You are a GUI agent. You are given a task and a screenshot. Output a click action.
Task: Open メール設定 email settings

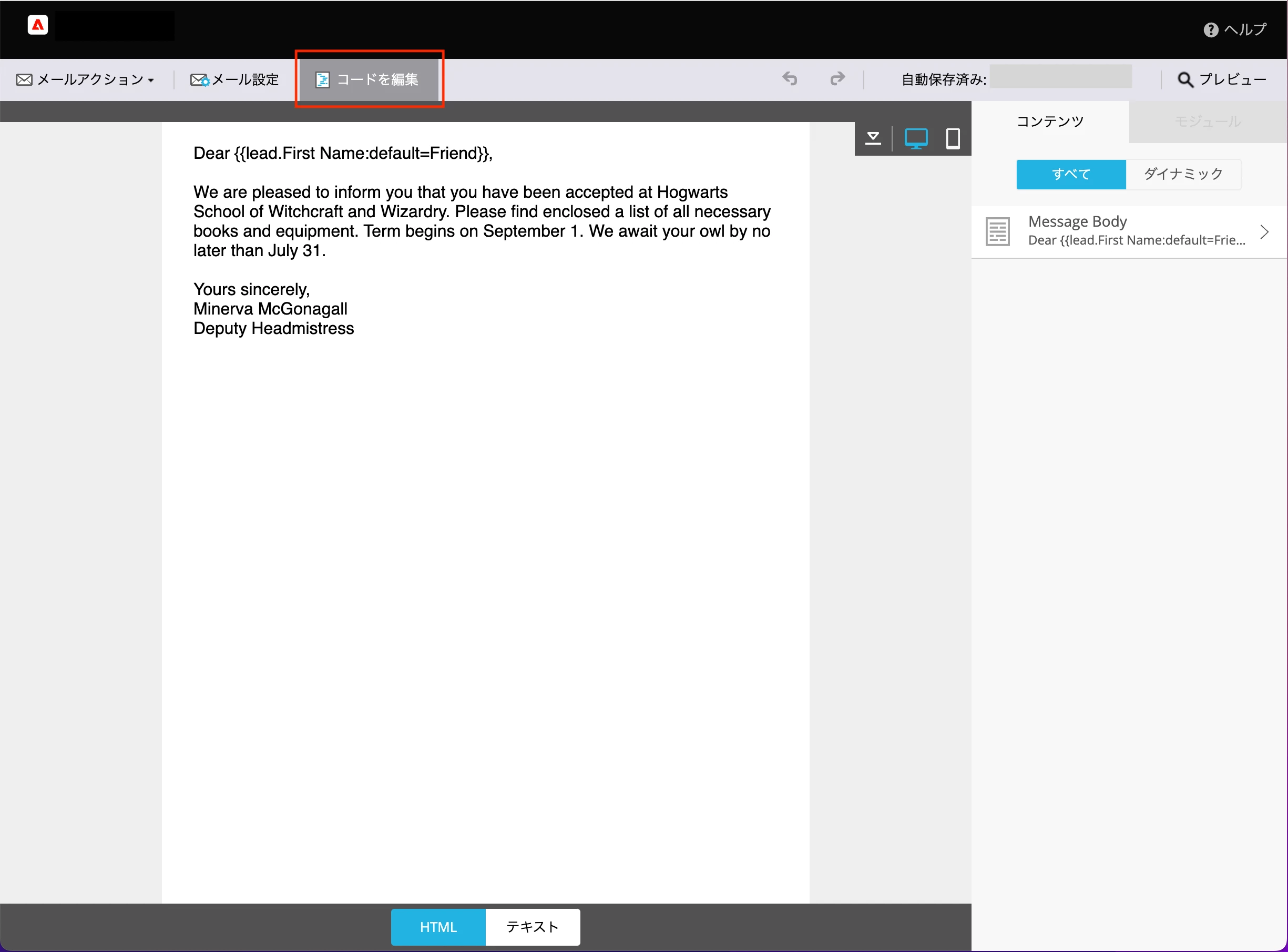(x=234, y=79)
